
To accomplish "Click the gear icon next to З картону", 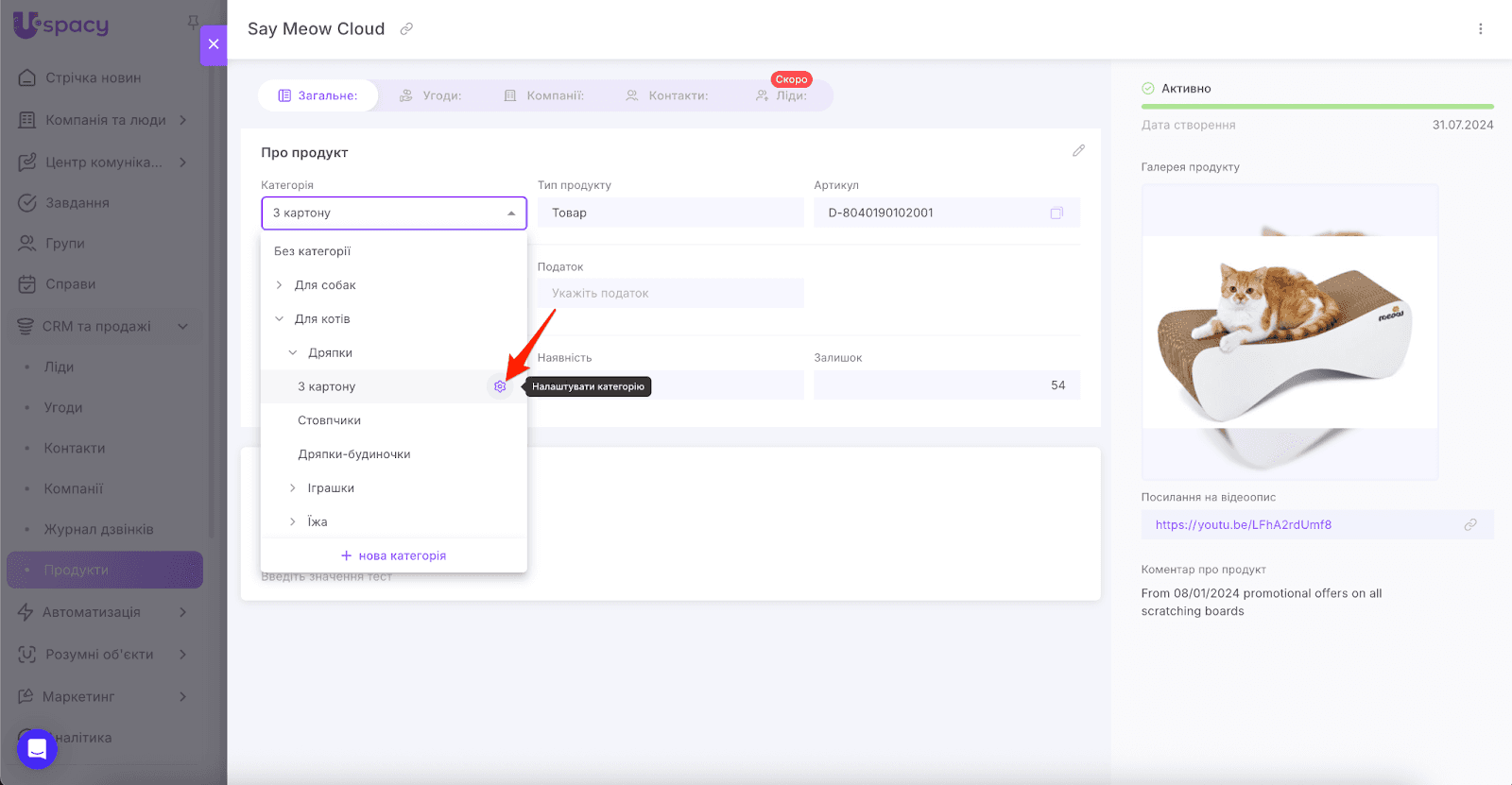I will (500, 386).
